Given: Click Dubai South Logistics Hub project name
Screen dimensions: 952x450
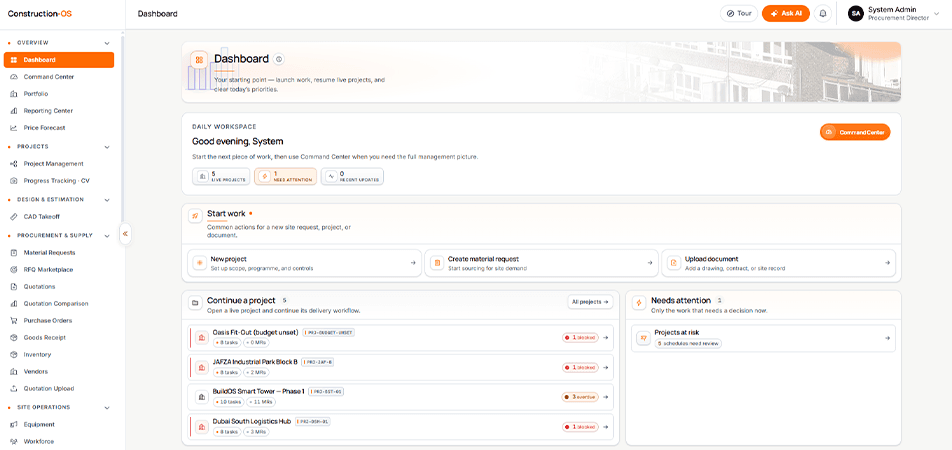Looking at the screenshot, I should pyautogui.click(x=252, y=421).
